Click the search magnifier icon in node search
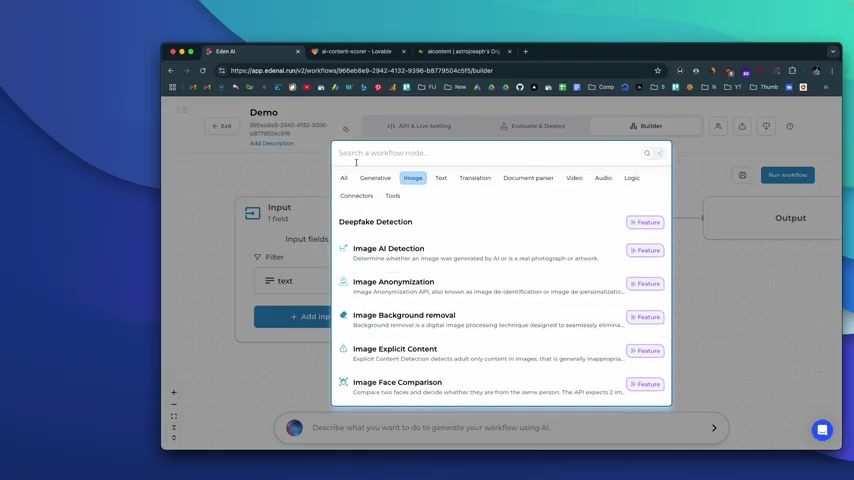The width and height of the screenshot is (854, 480). (646, 153)
